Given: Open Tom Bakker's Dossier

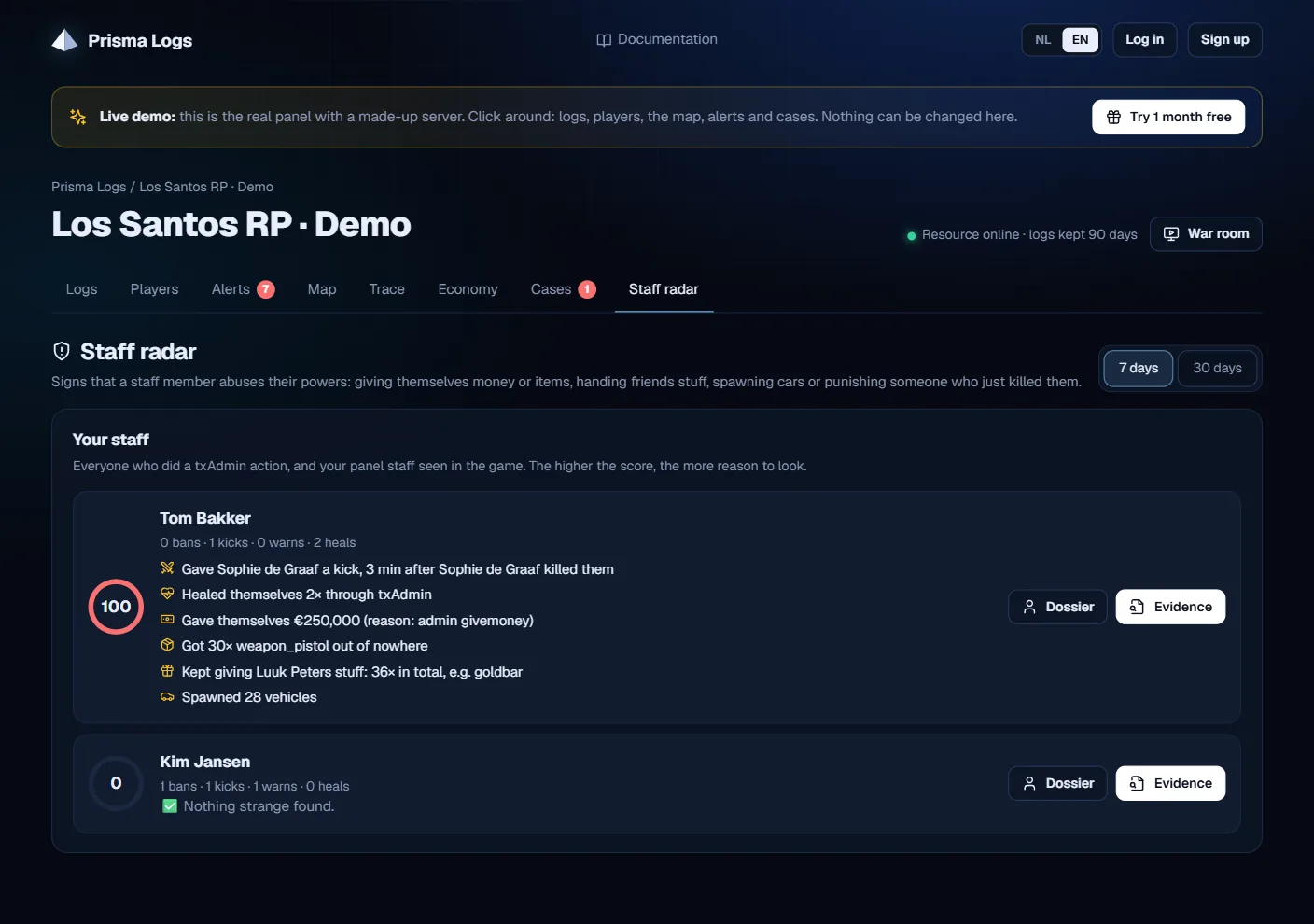Looking at the screenshot, I should [1057, 607].
